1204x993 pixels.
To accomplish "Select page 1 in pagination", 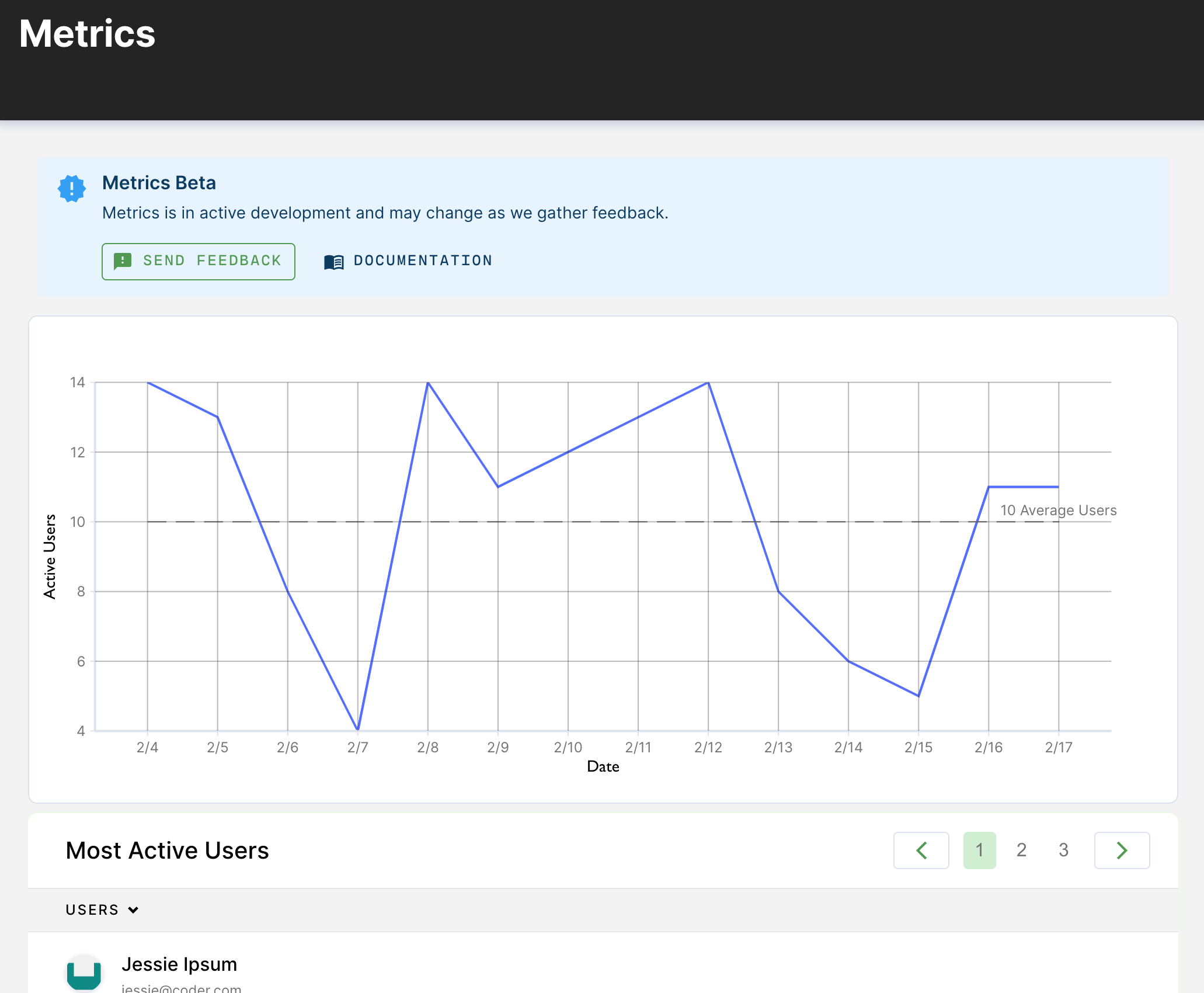I will (980, 850).
